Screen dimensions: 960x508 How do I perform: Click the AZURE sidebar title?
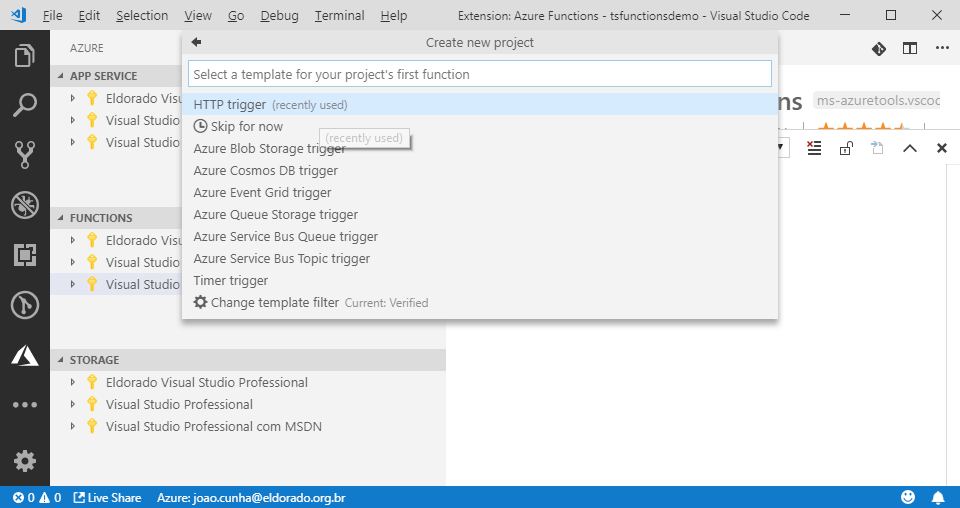click(86, 48)
